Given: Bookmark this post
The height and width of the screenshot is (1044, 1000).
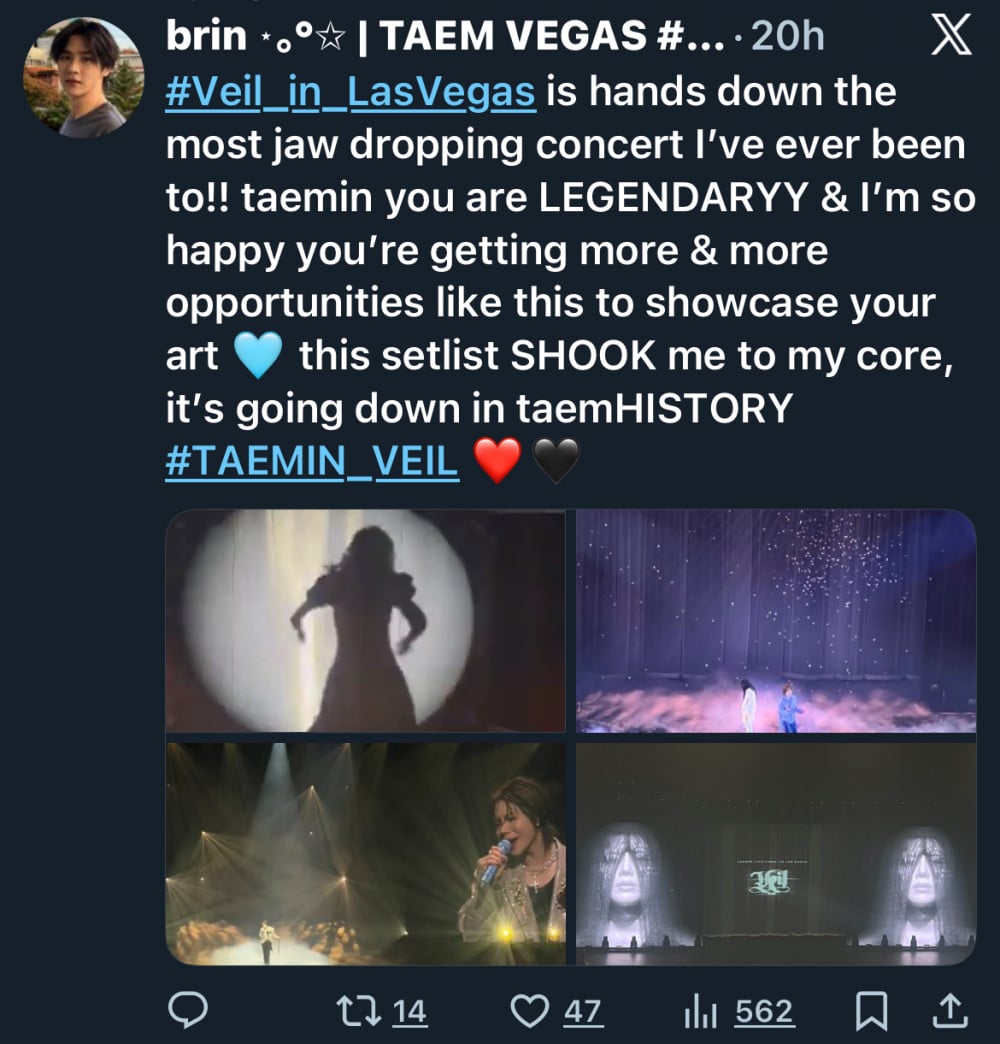Looking at the screenshot, I should point(871,1011).
